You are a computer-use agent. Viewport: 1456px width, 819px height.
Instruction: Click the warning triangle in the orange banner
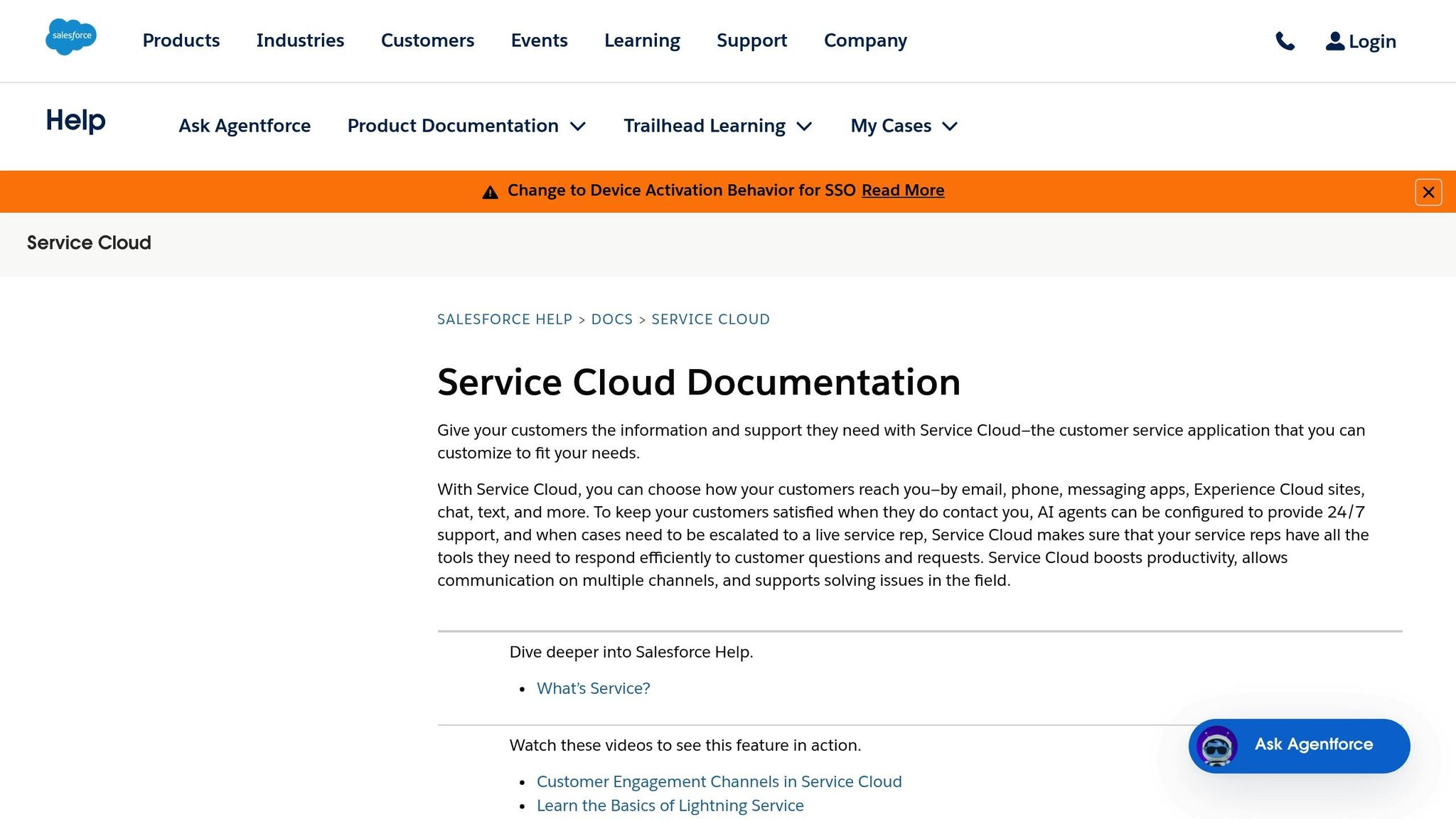coord(490,191)
